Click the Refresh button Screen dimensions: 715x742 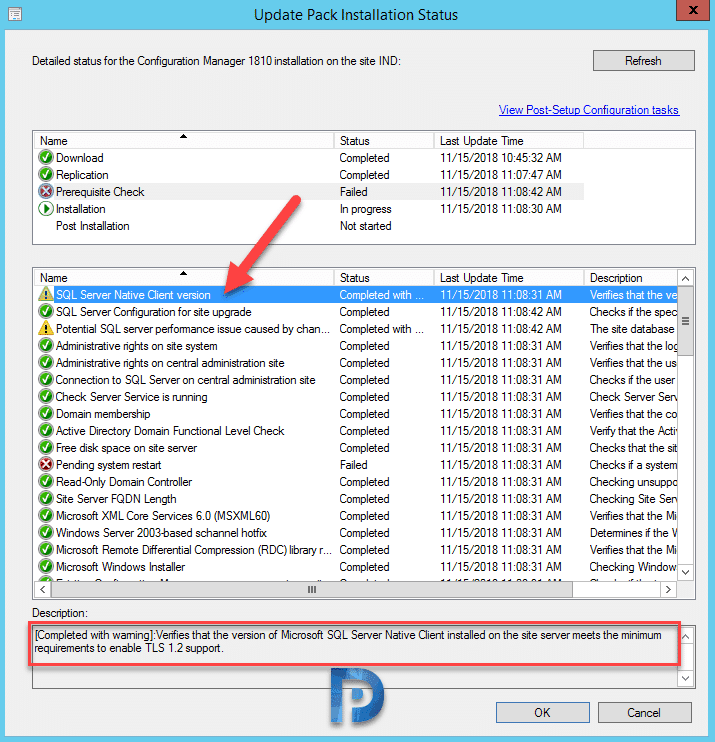644,61
